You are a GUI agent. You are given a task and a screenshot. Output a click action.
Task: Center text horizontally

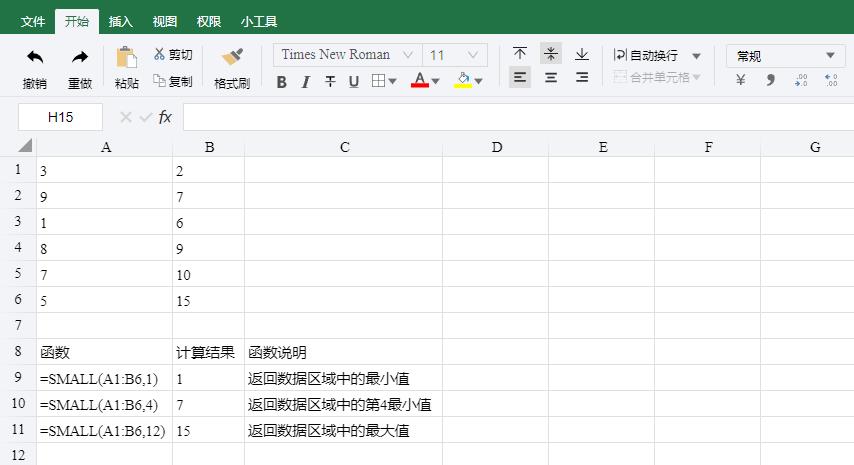click(x=551, y=77)
